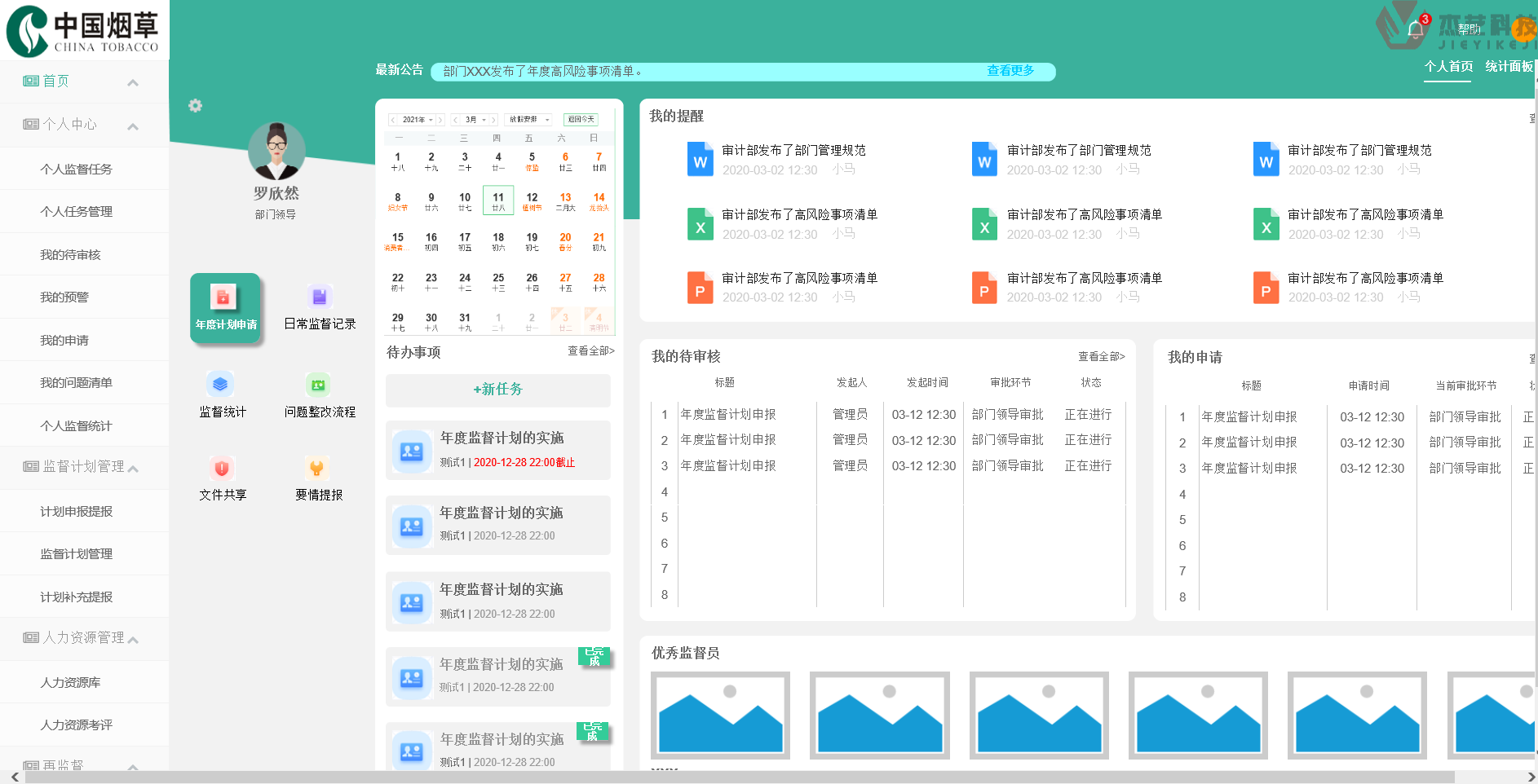Screen dimensions: 1538x784
Task: Collapse the 监督计划管理 sidebar section
Action: click(x=133, y=468)
